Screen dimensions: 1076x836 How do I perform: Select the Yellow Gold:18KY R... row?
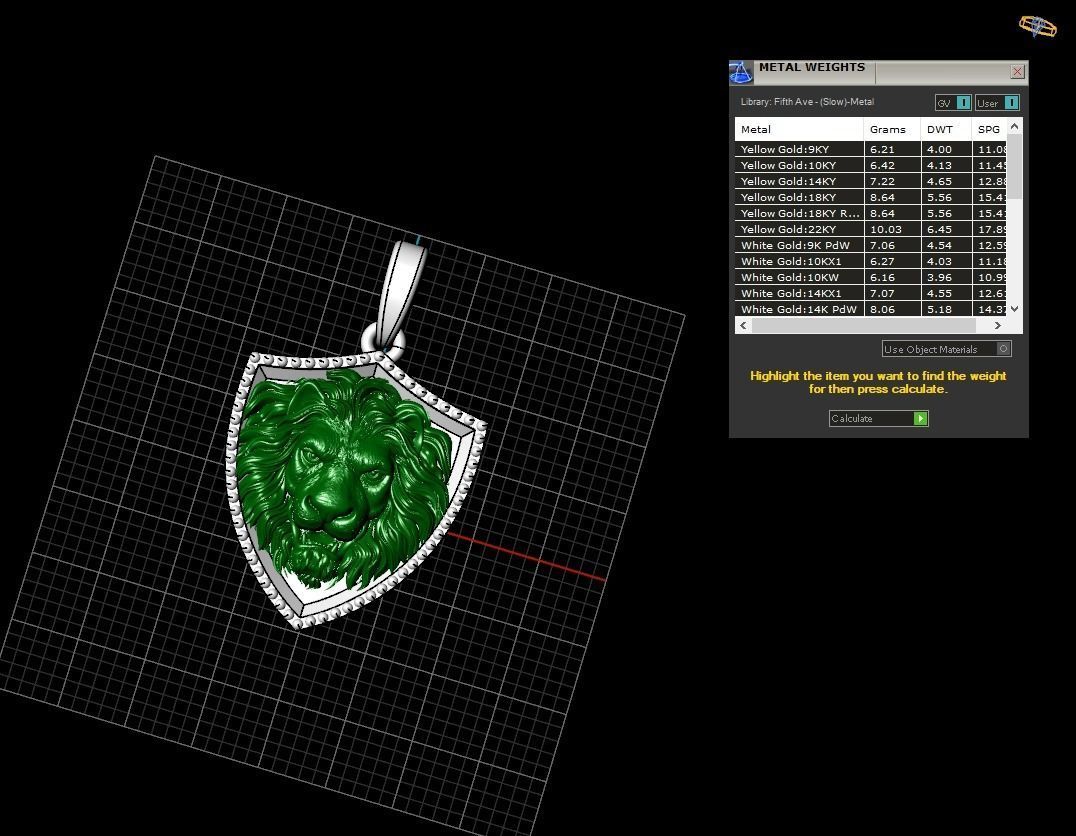[870, 213]
